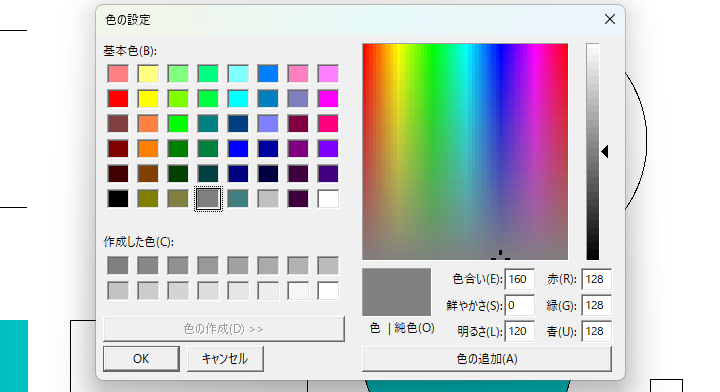
Task: Click the 色の追加(A) button
Action: coord(487,358)
